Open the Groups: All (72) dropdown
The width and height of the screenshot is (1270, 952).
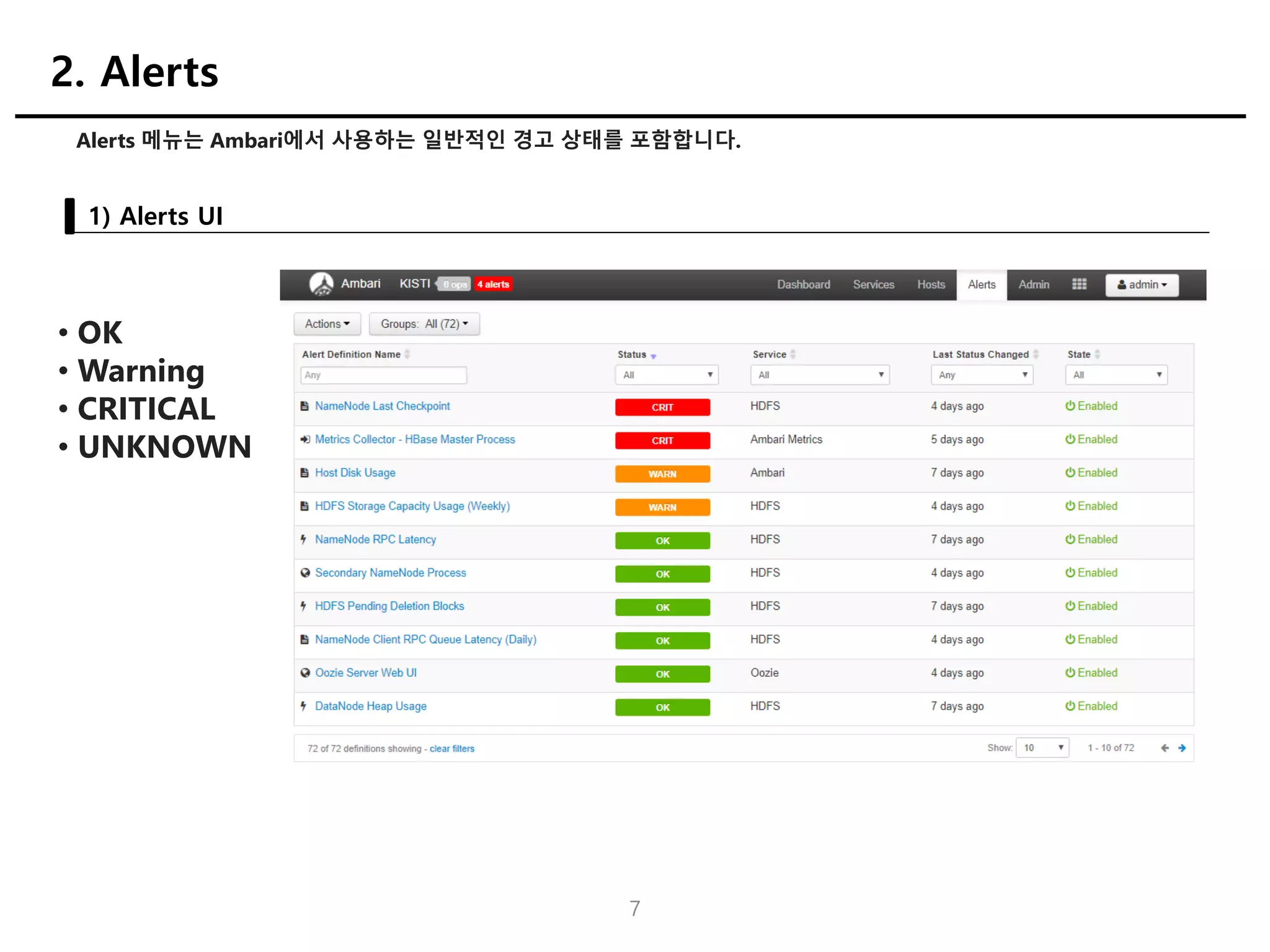425,324
